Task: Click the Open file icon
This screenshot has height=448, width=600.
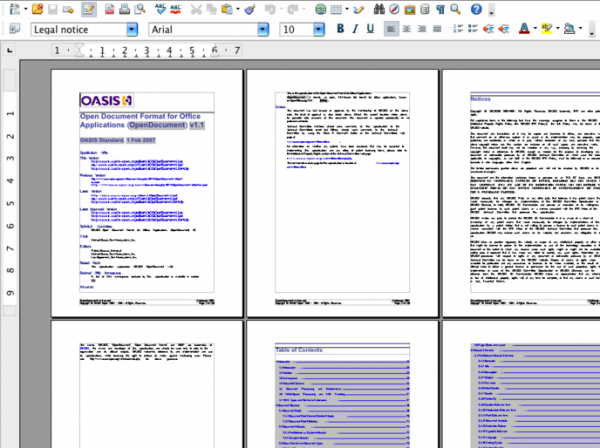Action: 37,9
